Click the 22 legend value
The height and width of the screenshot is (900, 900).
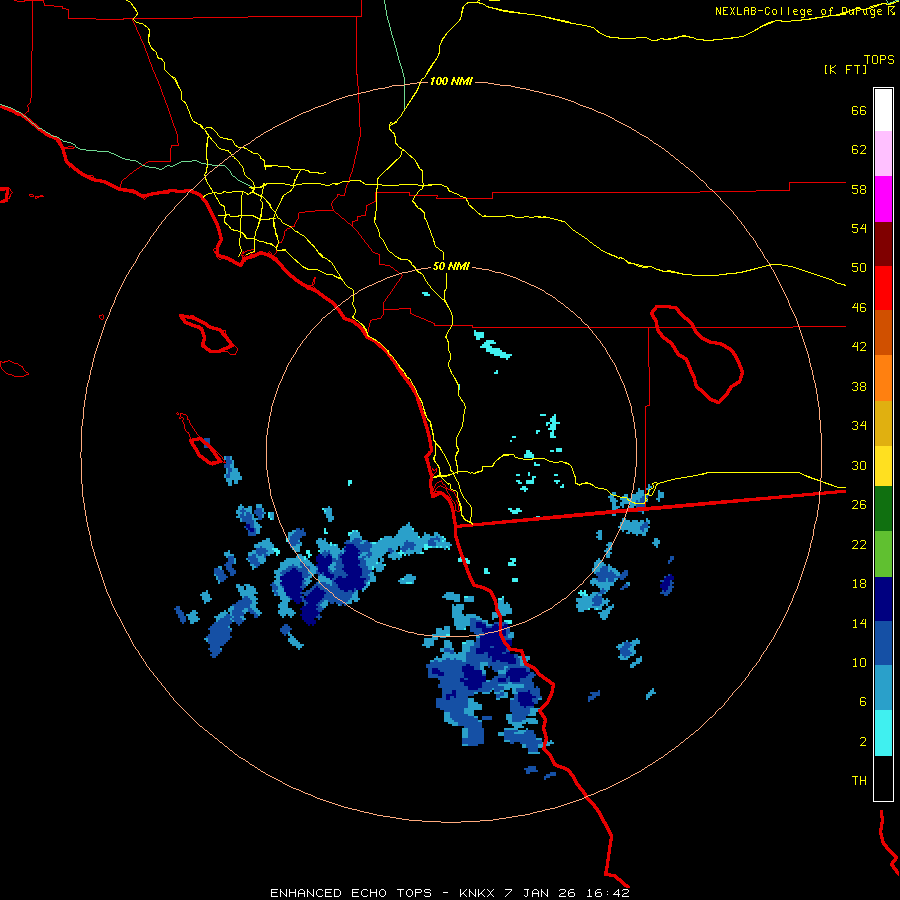(859, 544)
